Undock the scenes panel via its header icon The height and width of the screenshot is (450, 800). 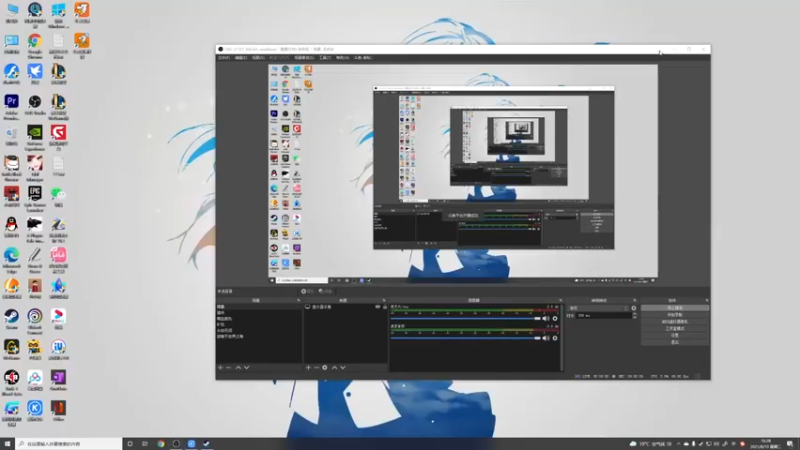[x=298, y=301]
